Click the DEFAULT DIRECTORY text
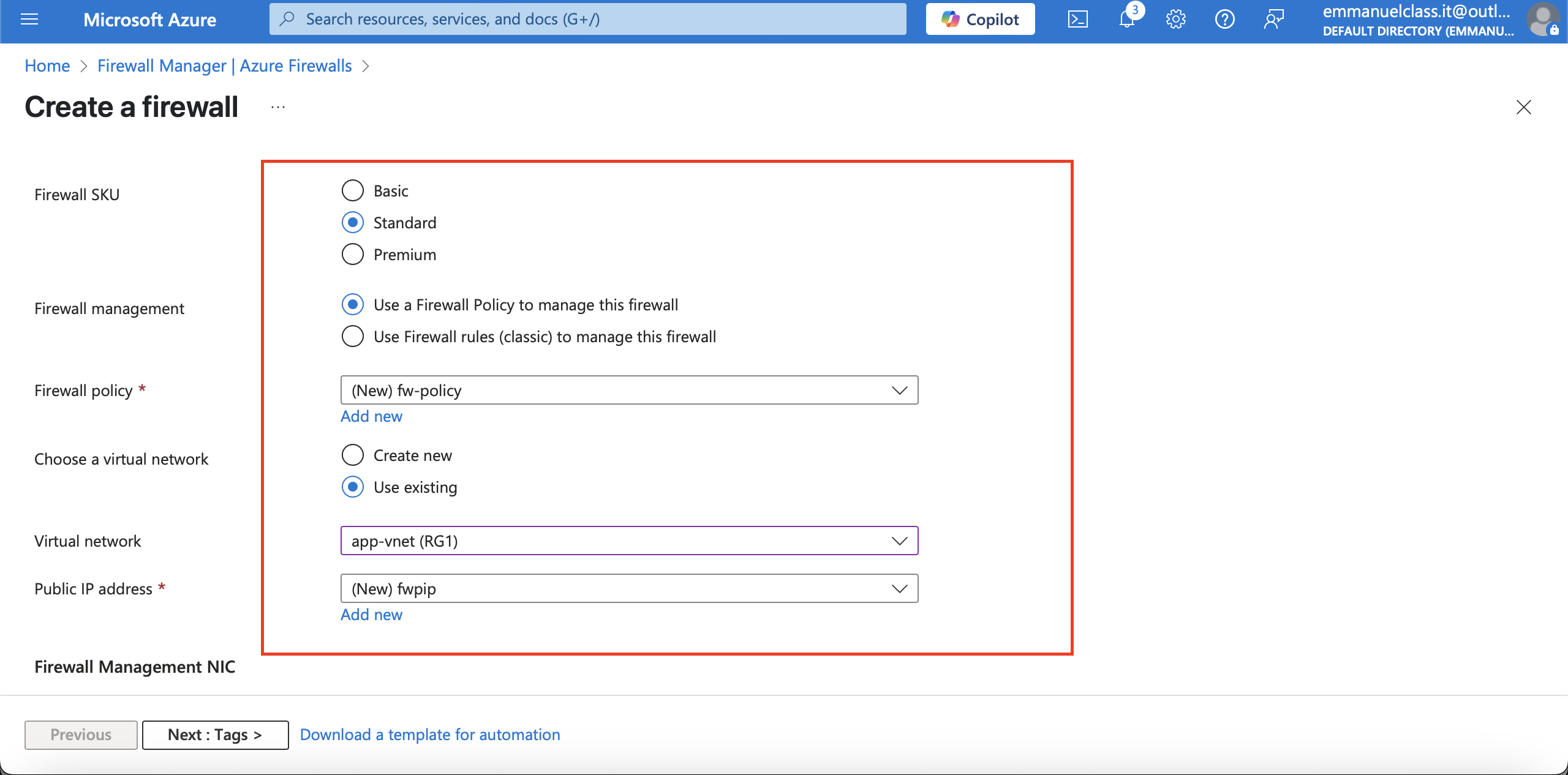Image resolution: width=1568 pixels, height=775 pixels. [x=1418, y=31]
